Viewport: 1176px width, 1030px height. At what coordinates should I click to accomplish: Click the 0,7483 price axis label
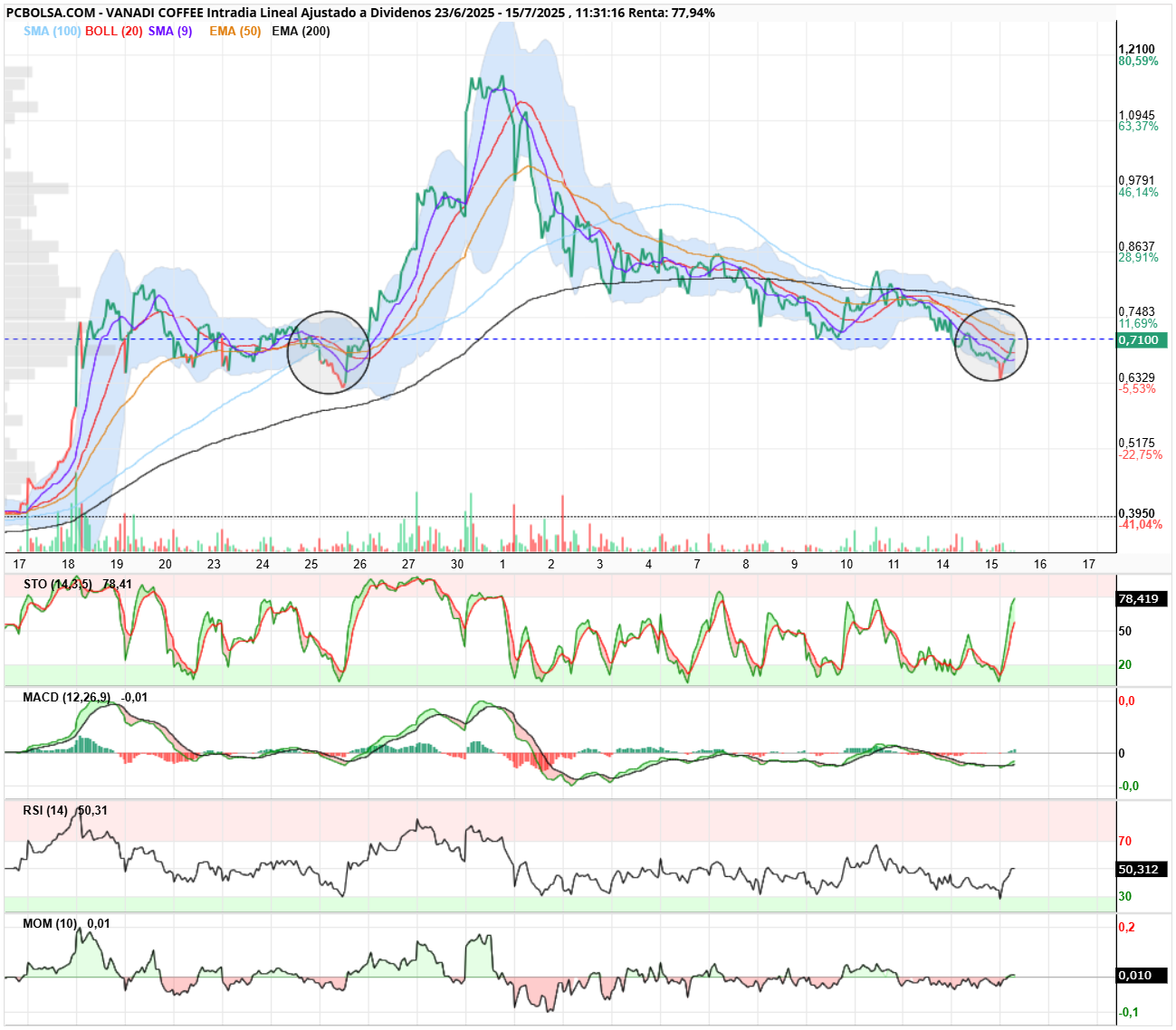click(1136, 312)
